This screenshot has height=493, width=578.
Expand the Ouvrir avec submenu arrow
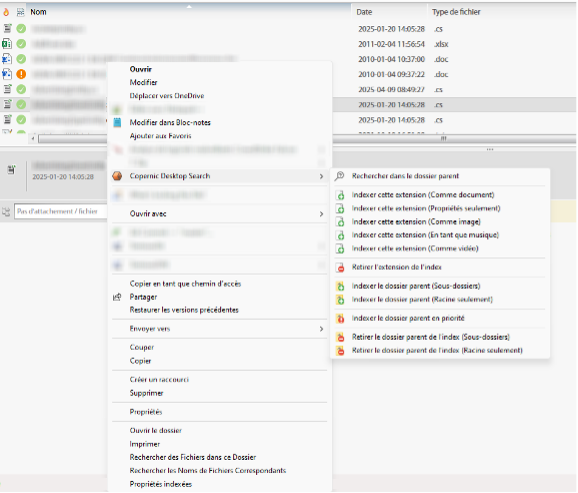pyautogui.click(x=321, y=214)
